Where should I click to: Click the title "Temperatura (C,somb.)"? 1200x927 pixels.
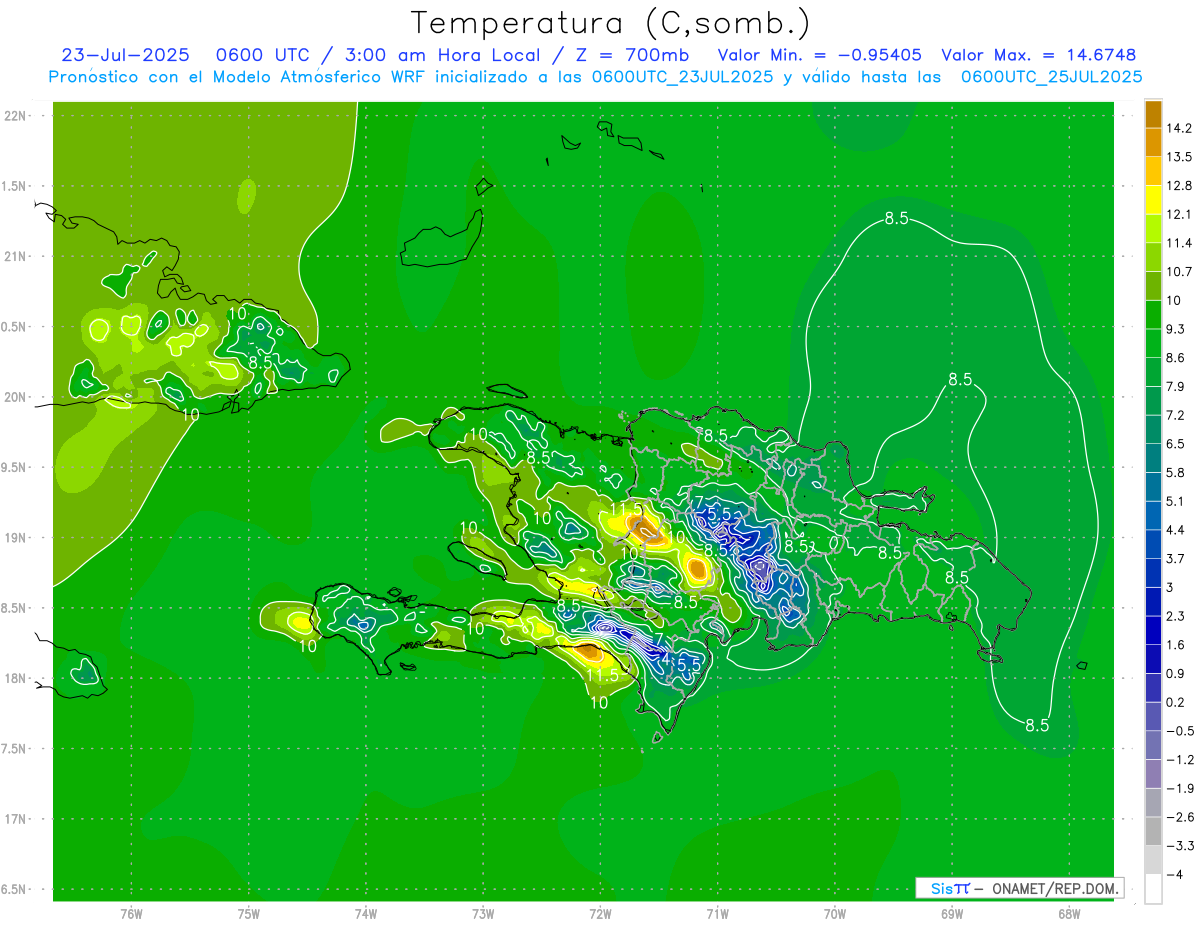[611, 23]
